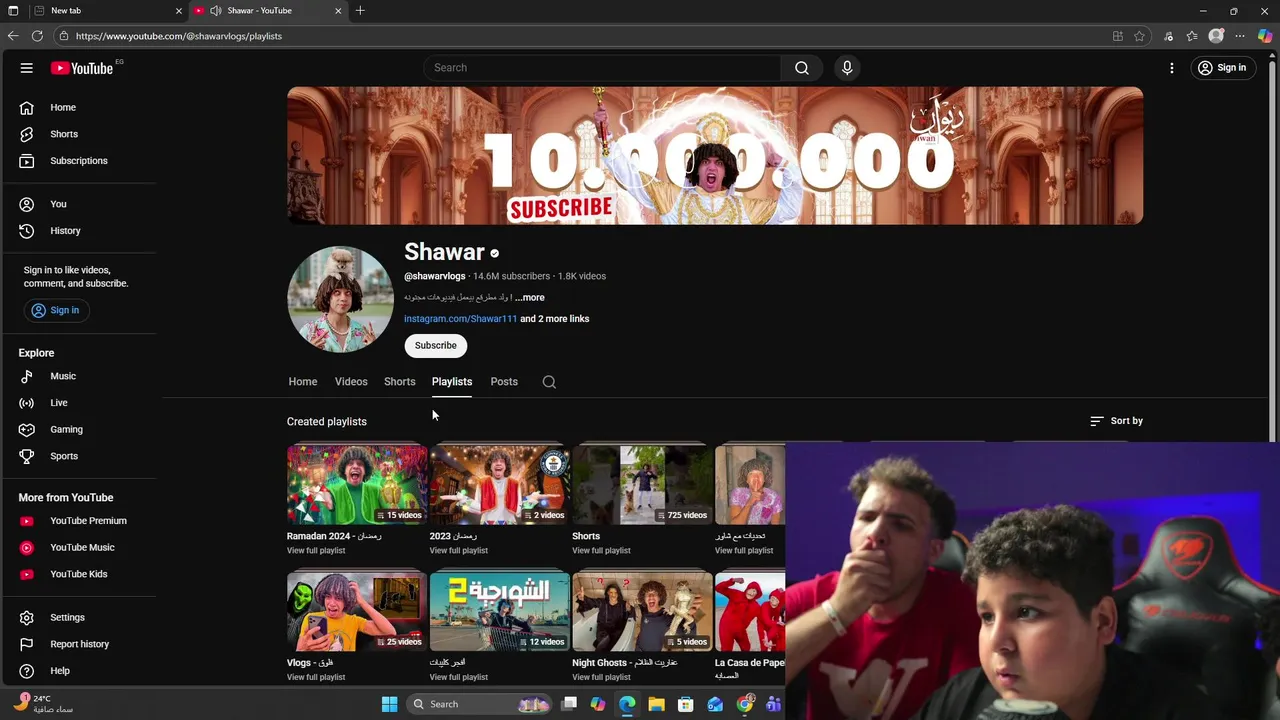Image resolution: width=1280 pixels, height=720 pixels.
Task: Switch to the Posts tab
Action: pyautogui.click(x=504, y=382)
